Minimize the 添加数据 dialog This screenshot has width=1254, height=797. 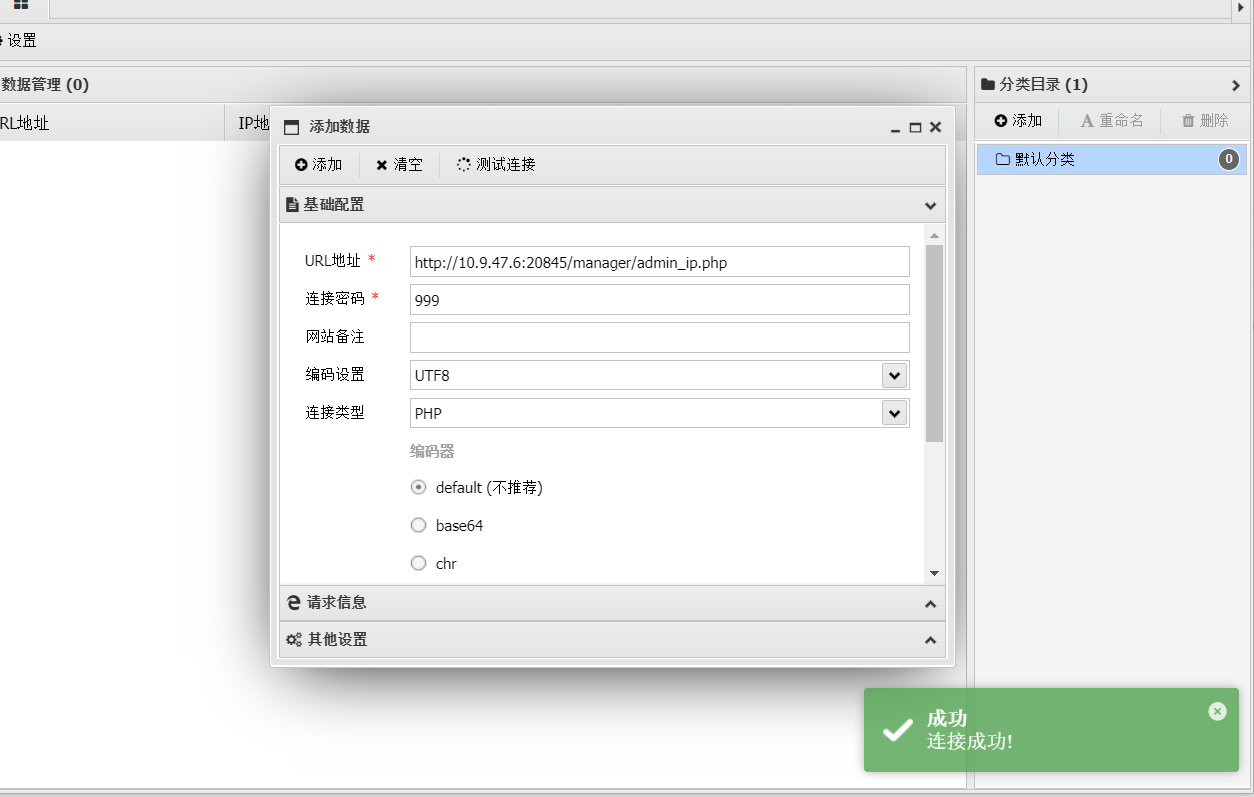895,128
